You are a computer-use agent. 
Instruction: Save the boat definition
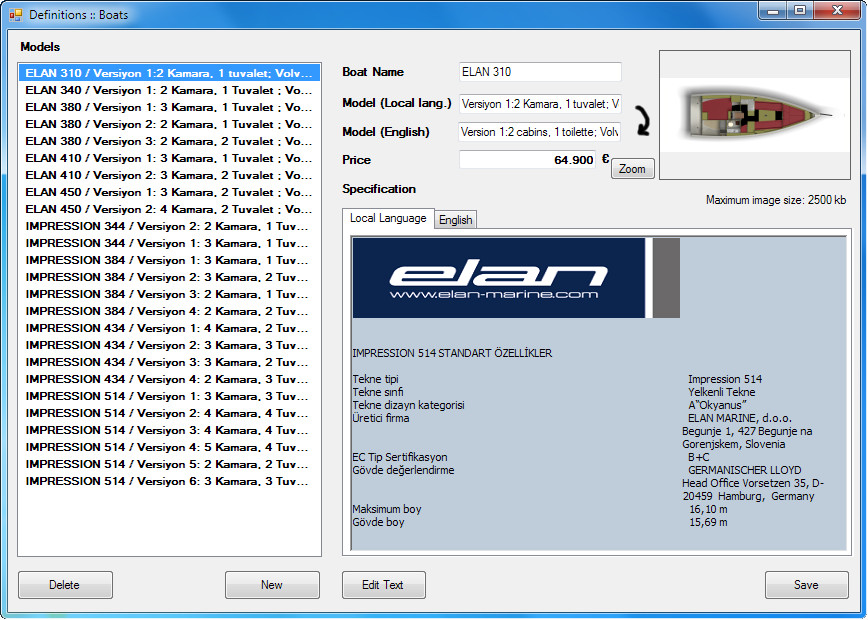[x=806, y=585]
